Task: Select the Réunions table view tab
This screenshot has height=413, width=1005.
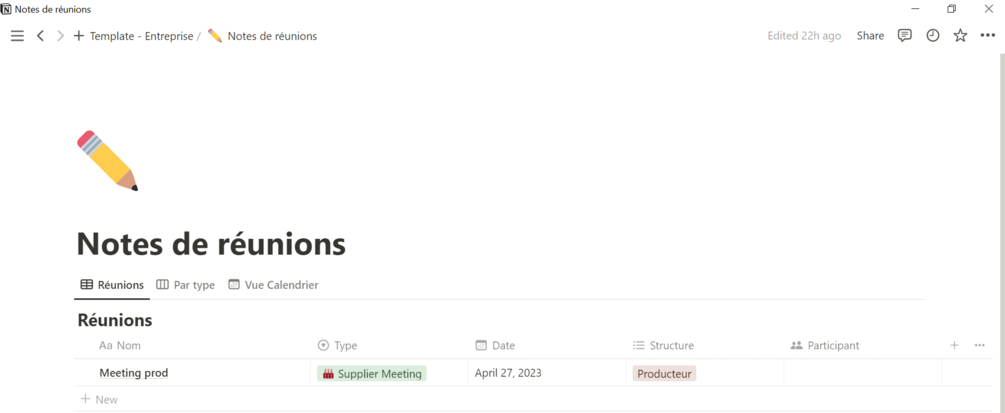Action: [112, 285]
